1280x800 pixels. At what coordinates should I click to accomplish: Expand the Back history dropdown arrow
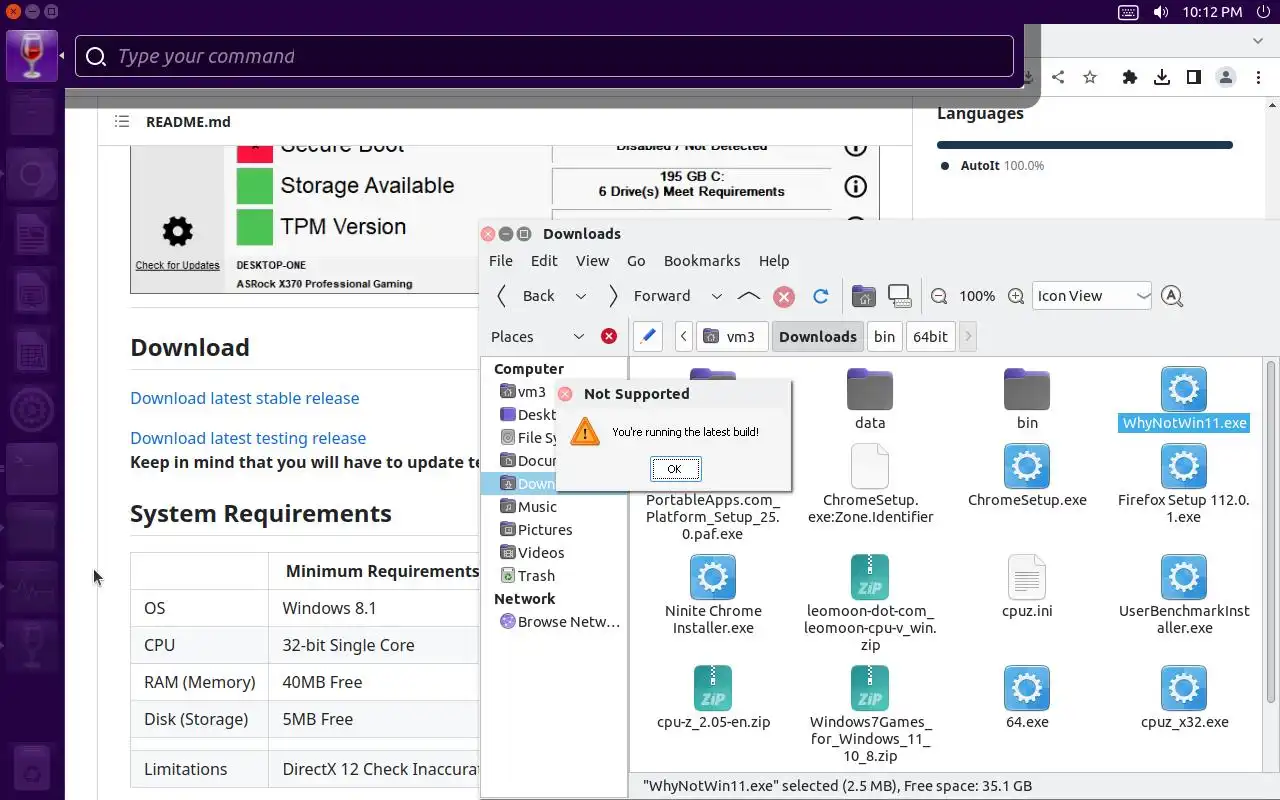click(580, 296)
